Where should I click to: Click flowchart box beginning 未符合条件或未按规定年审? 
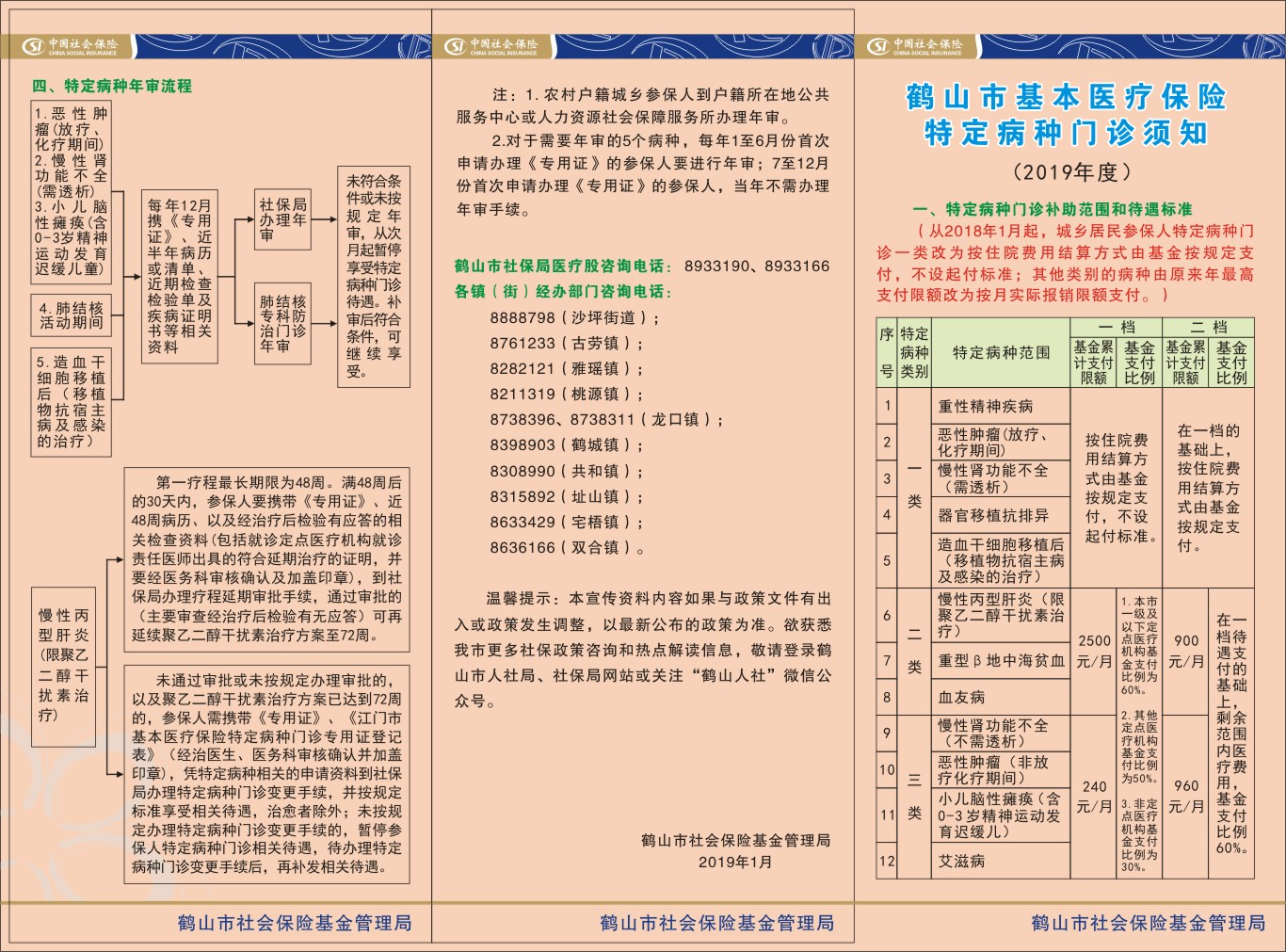click(374, 276)
